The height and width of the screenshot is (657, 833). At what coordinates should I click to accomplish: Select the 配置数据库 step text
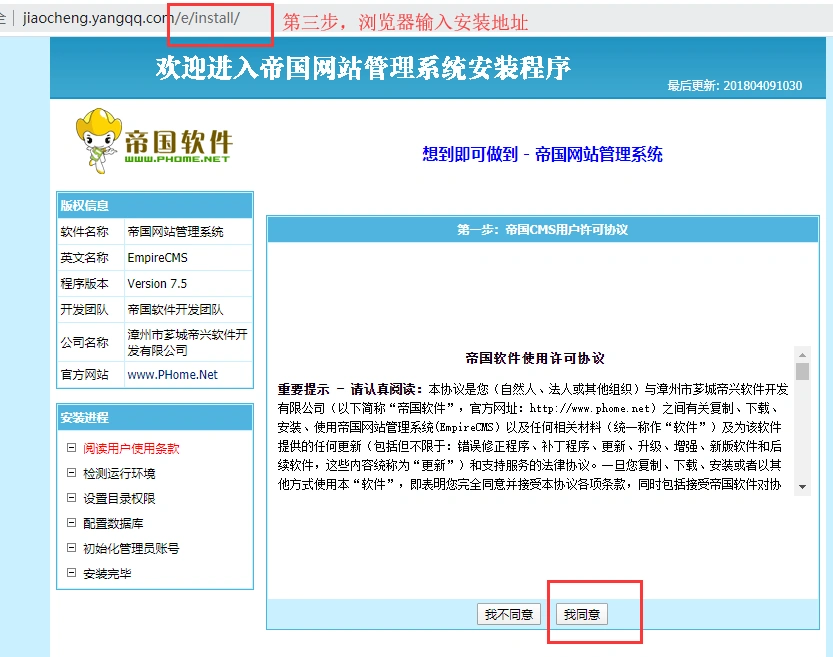(113, 523)
